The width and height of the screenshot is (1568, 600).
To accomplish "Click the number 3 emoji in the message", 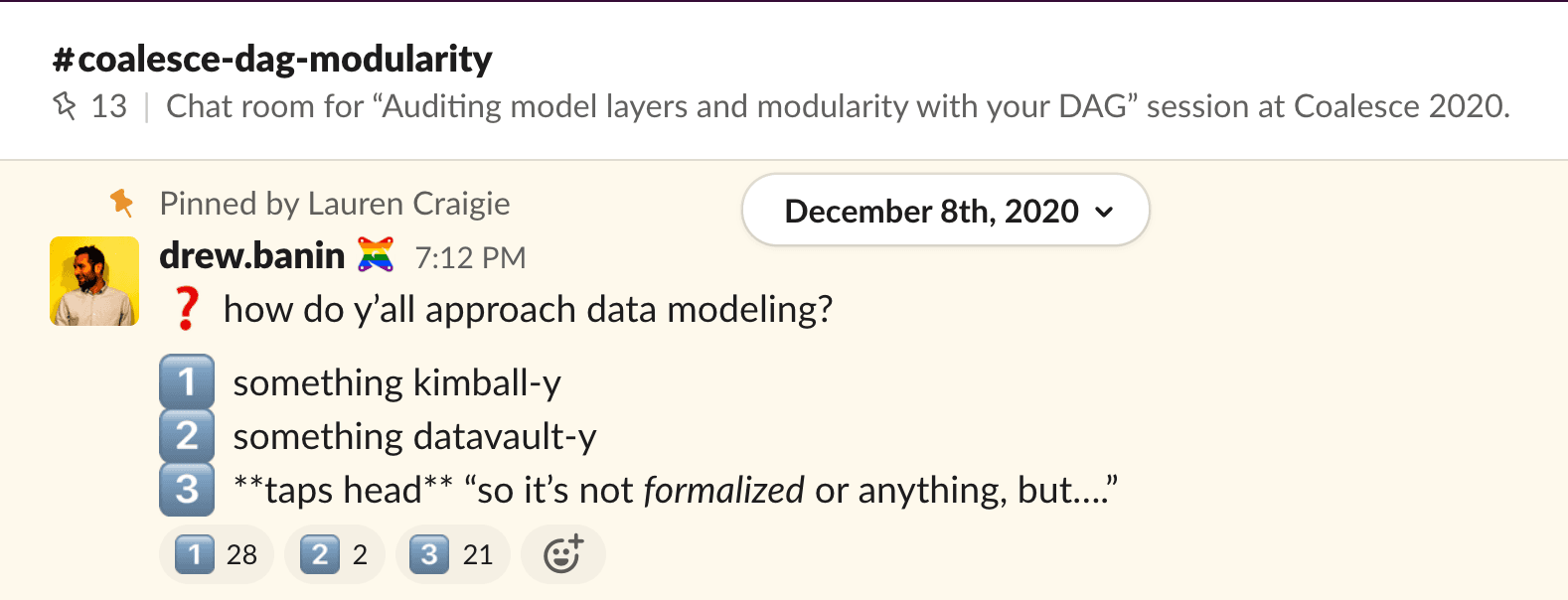I will 187,489.
